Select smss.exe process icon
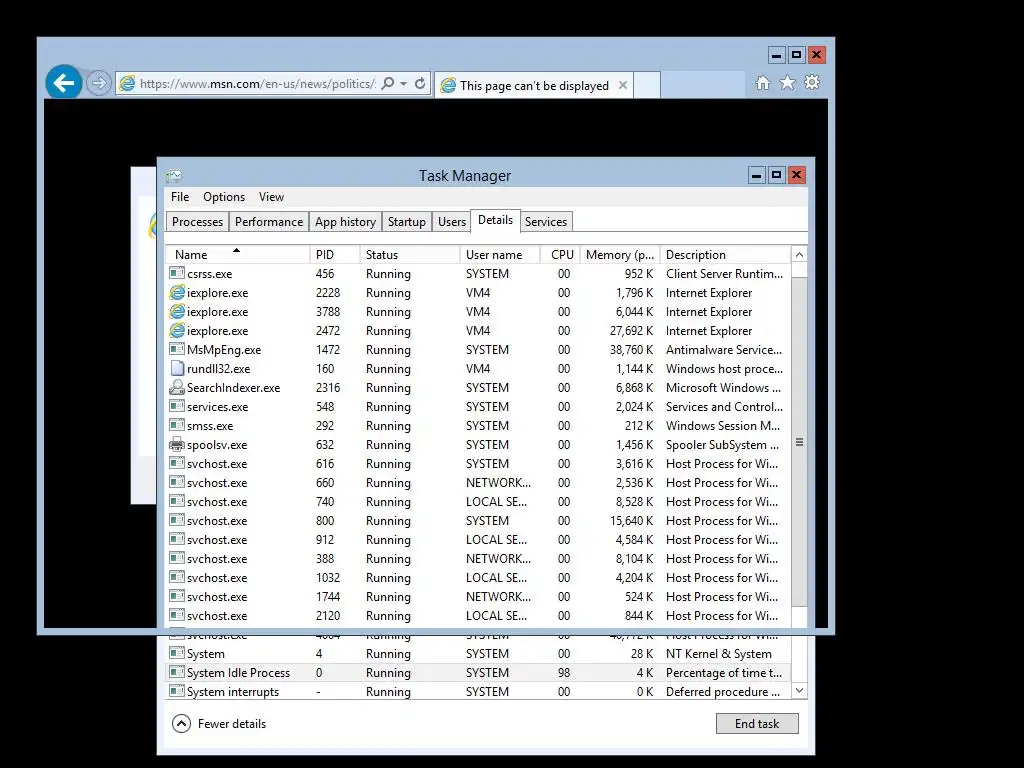Viewport: 1024px width, 768px height. 176,425
